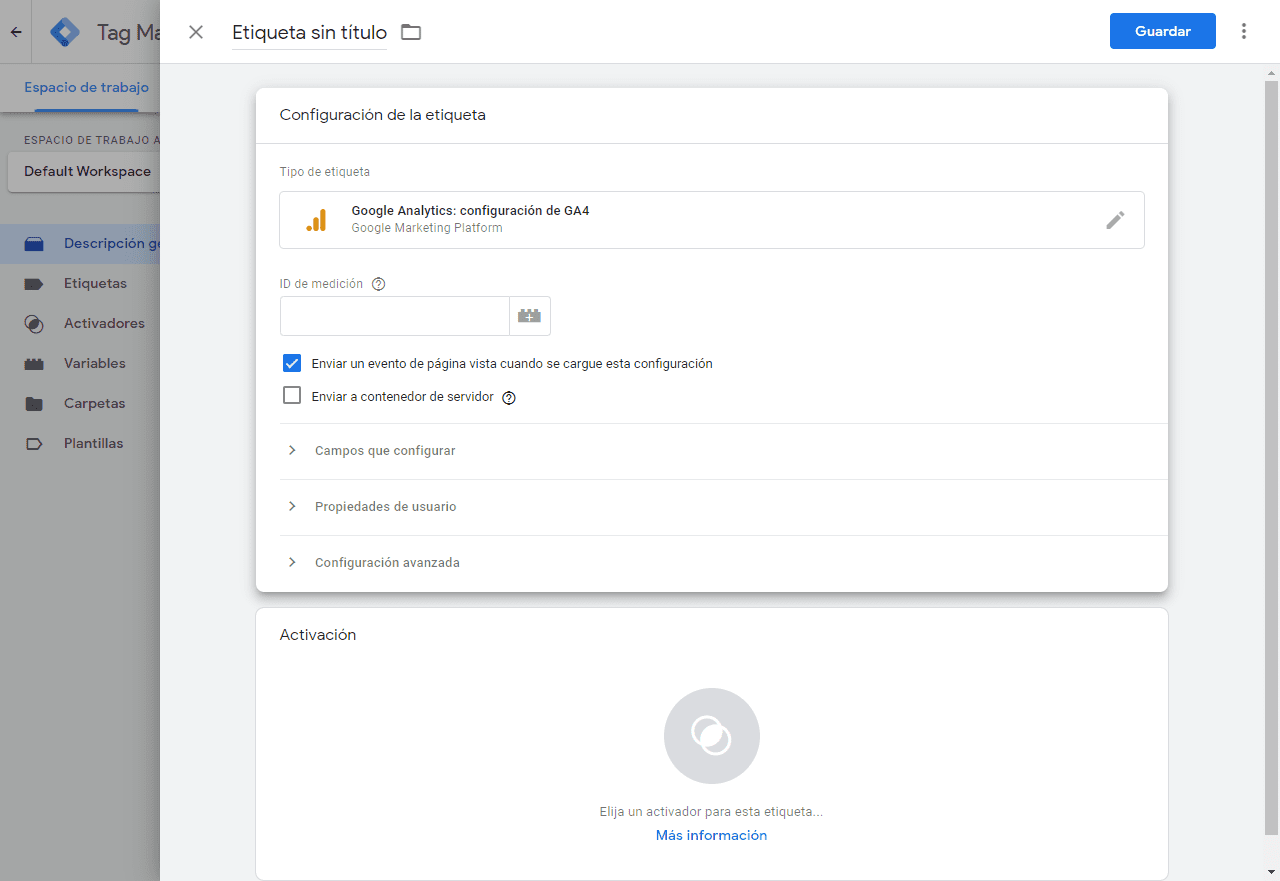Viewport: 1280px width, 881px height.
Task: Click the pencil to change tag type
Action: pyautogui.click(x=1115, y=220)
